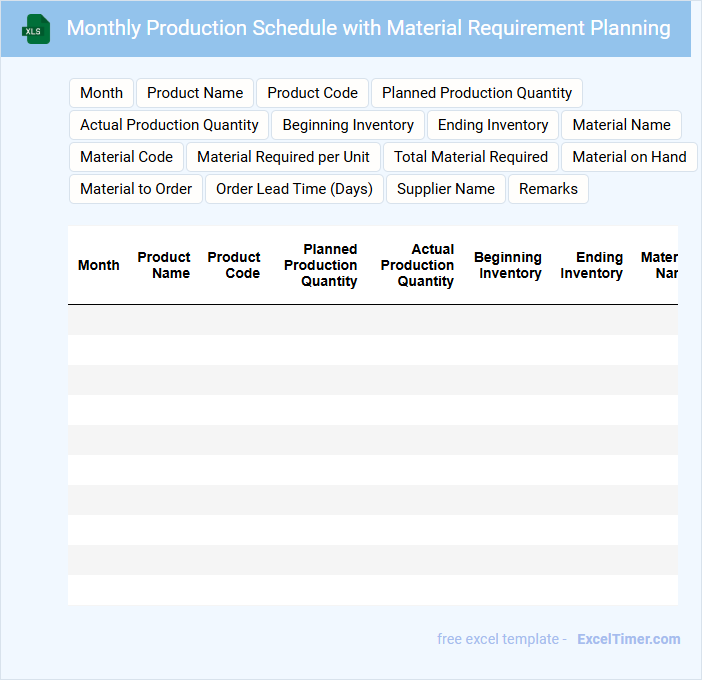
Task: Select the Total Material Required tag
Action: (x=471, y=157)
